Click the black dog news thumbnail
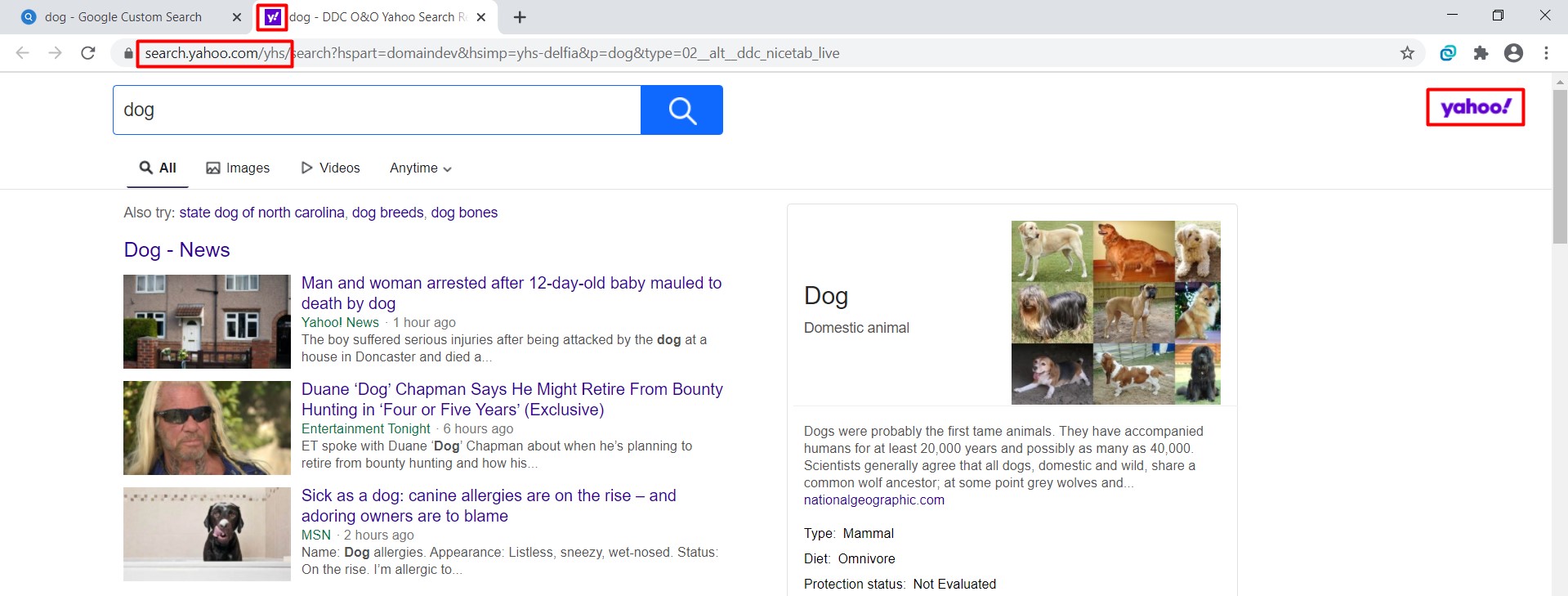 [207, 534]
